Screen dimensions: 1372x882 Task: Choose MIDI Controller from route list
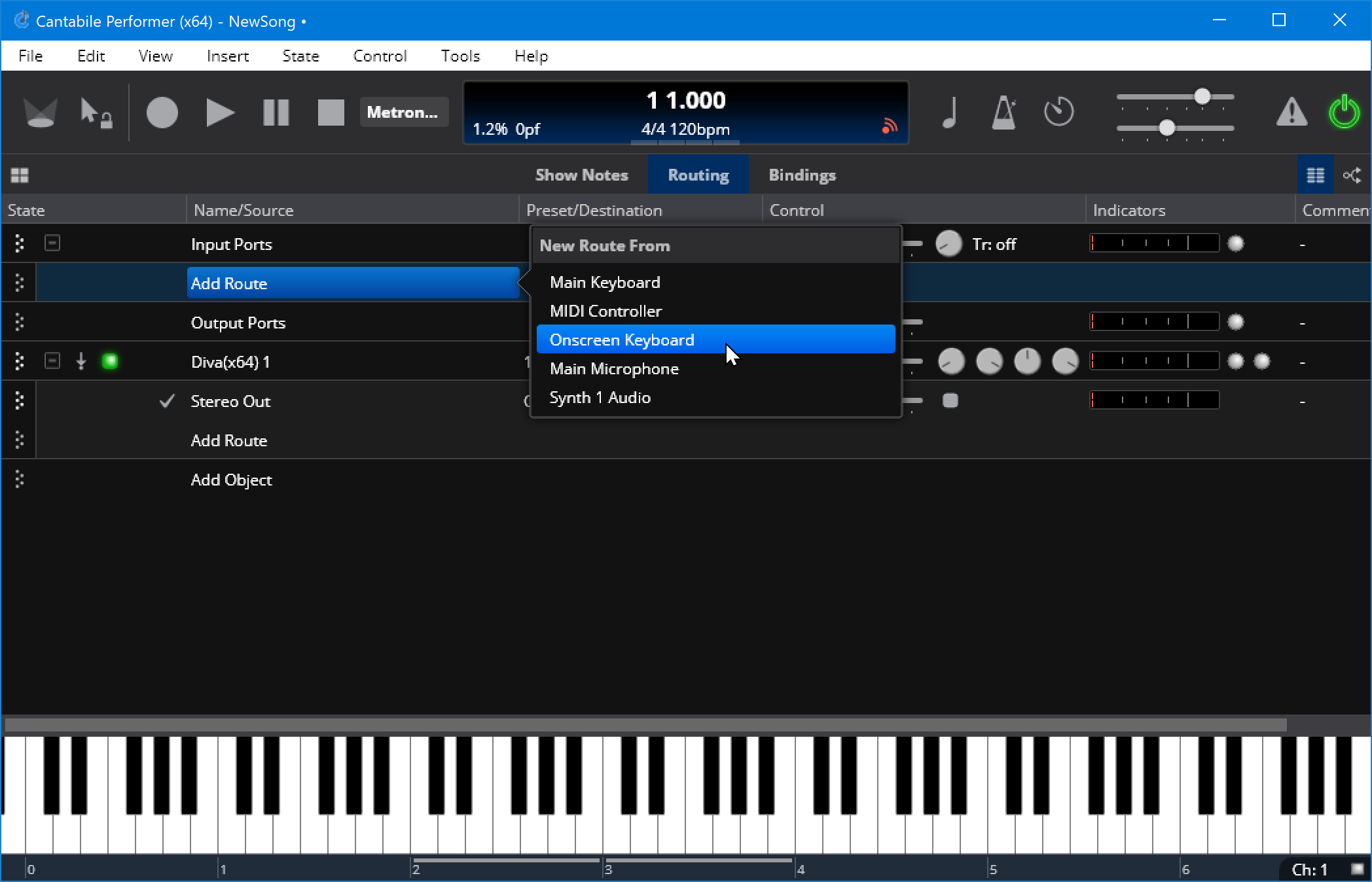click(x=715, y=311)
